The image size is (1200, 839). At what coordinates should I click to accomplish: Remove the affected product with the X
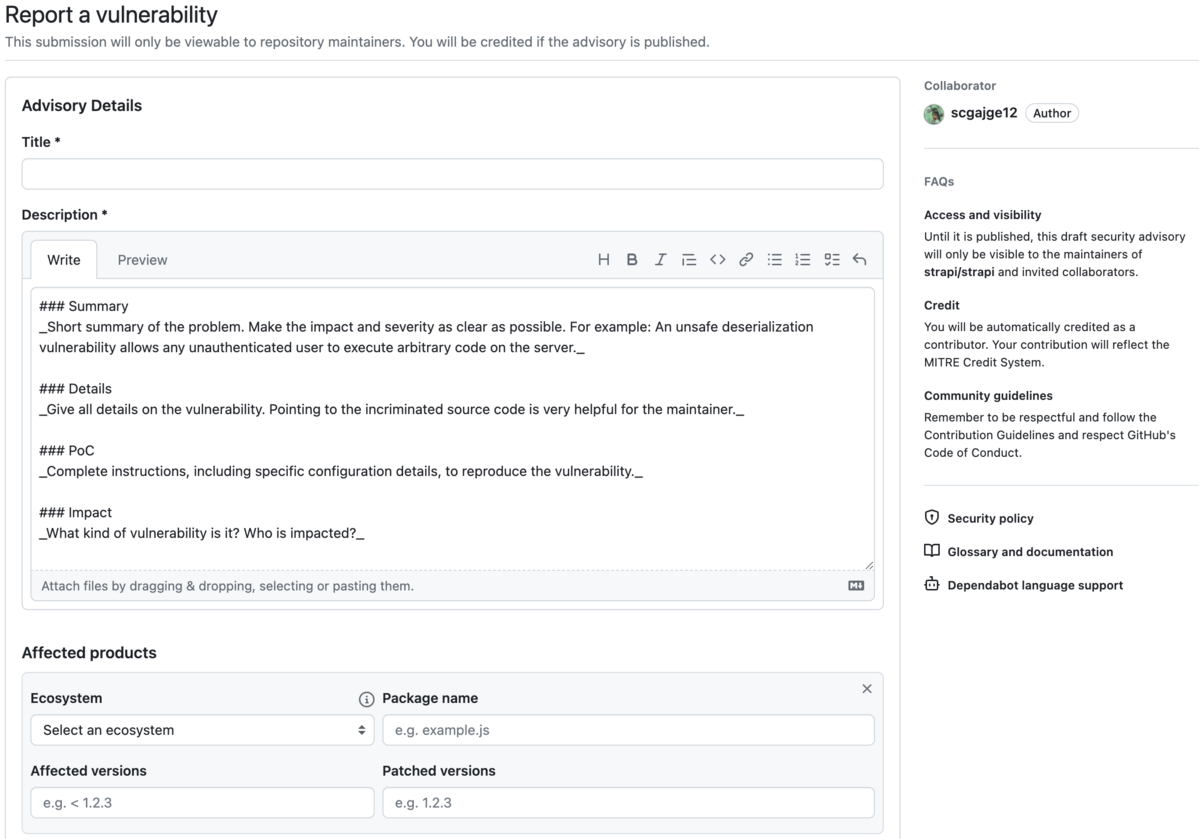click(x=867, y=688)
